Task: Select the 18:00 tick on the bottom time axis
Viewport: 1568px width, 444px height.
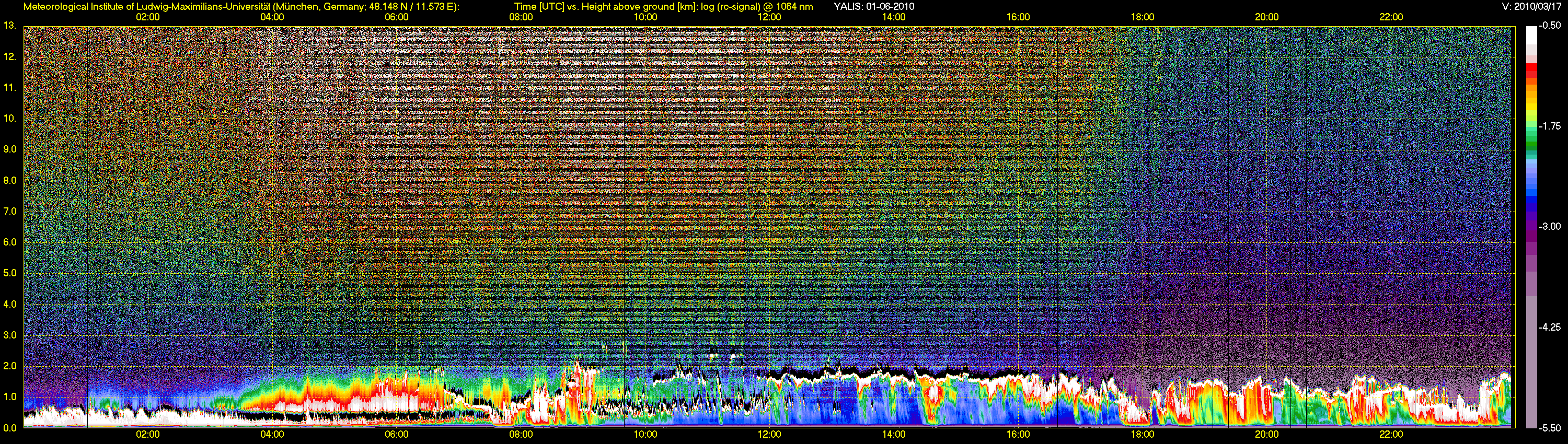Action: (x=1143, y=434)
